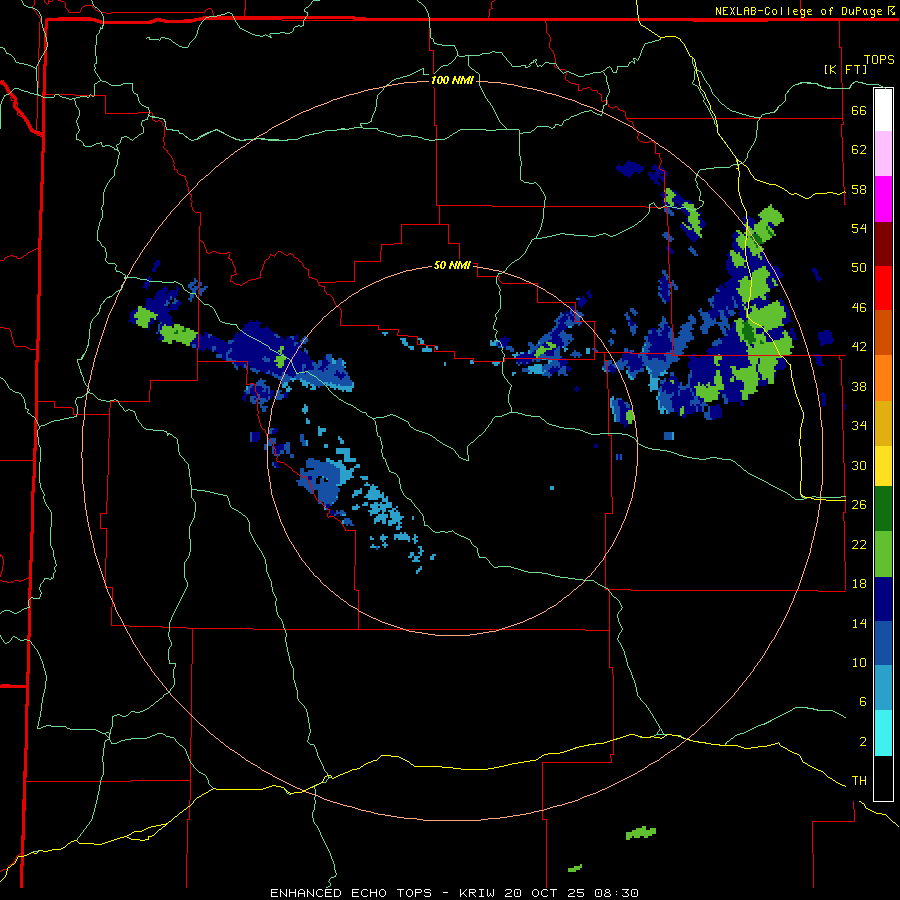Click the 'ENHANCED ECHO TOPS' product title
The image size is (900, 900).
click(x=351, y=893)
